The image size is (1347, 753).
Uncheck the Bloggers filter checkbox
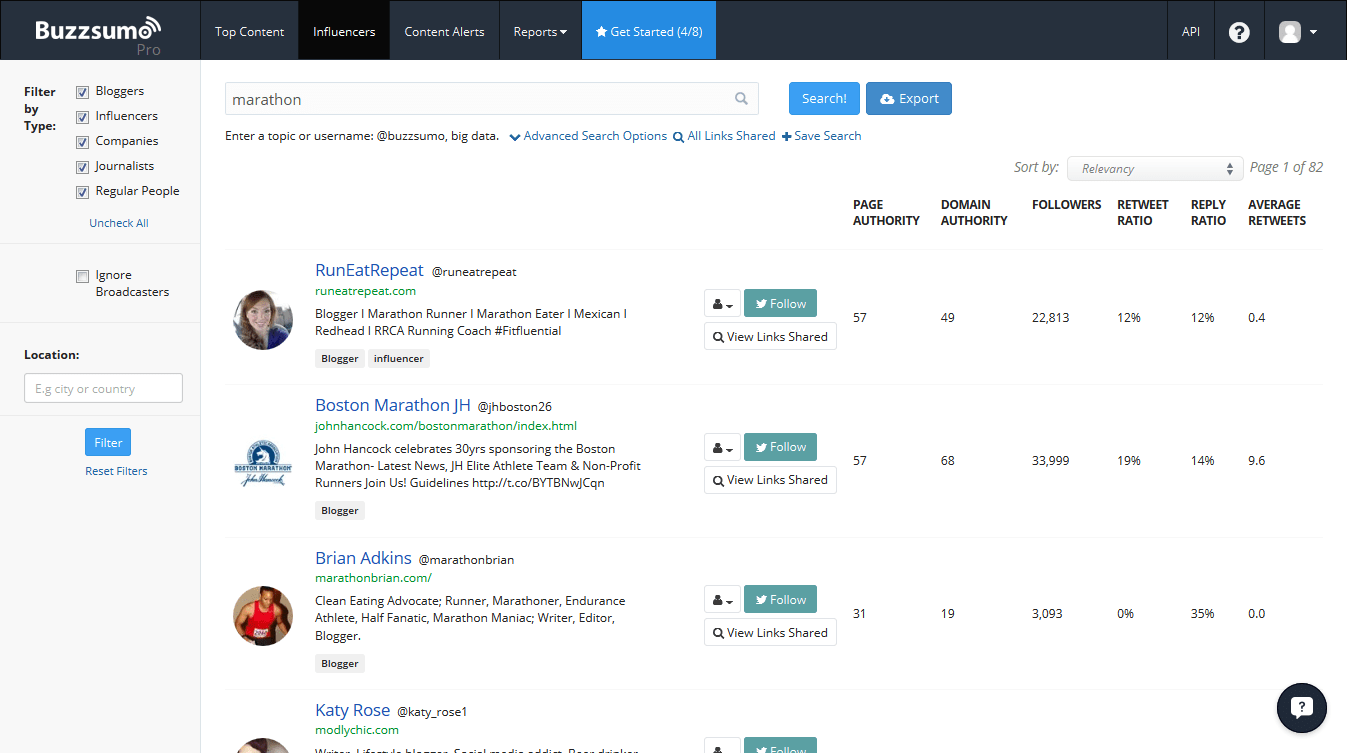[82, 91]
